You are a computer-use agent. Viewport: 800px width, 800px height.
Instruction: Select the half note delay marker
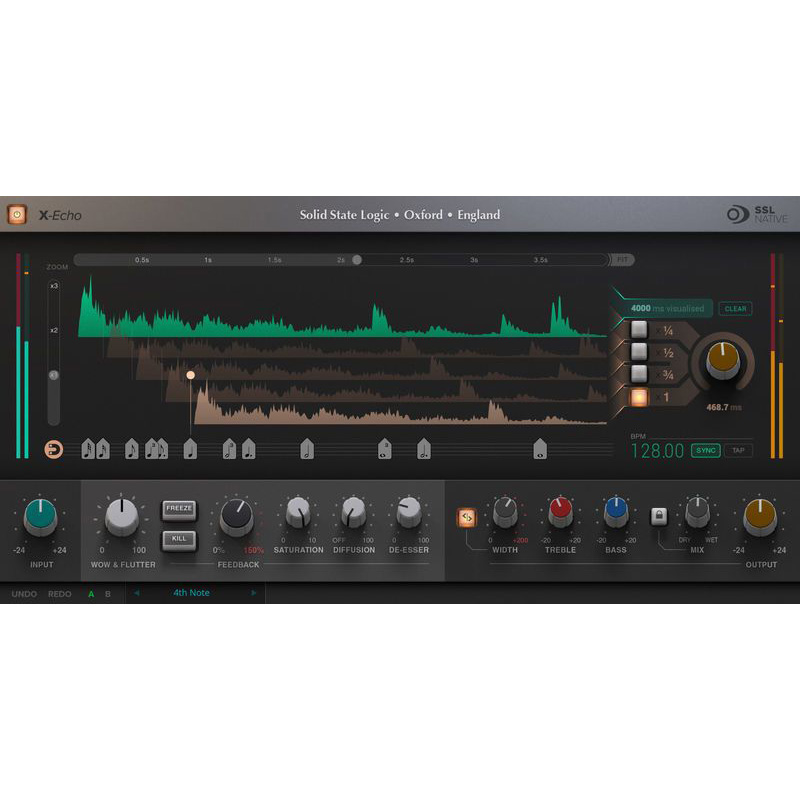tap(307, 449)
